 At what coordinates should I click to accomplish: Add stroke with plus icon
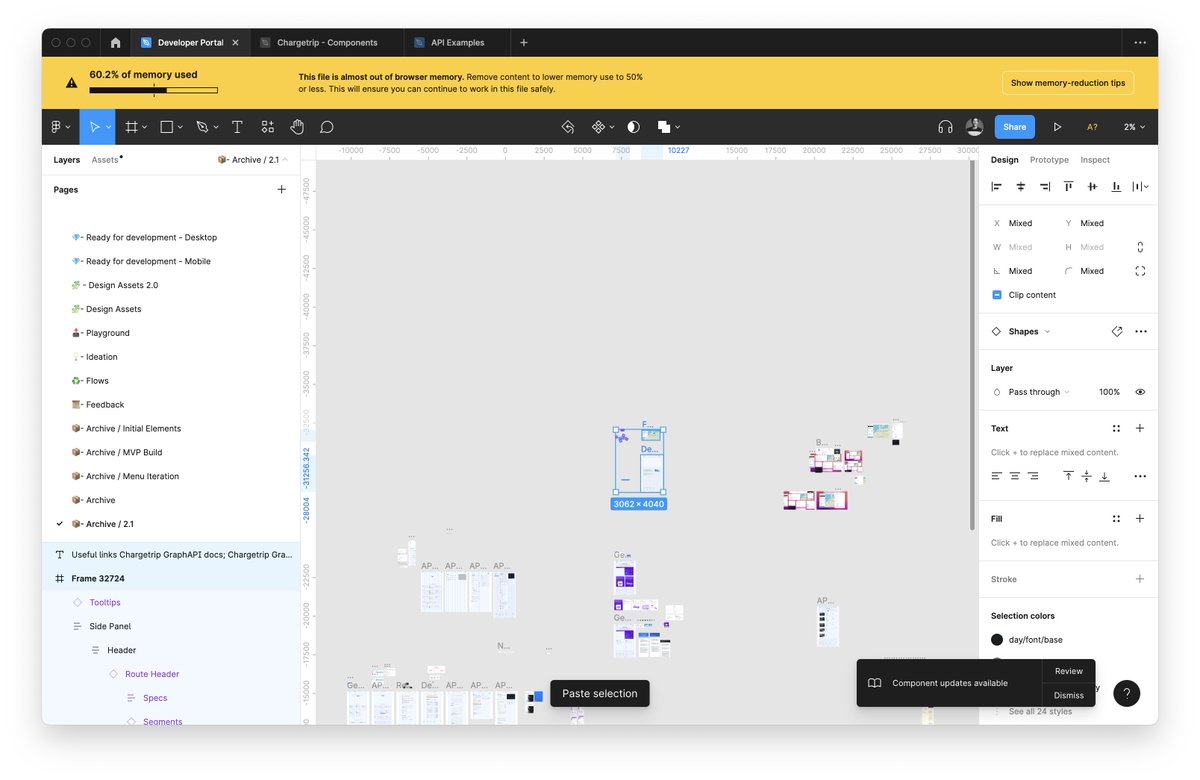pos(1140,579)
